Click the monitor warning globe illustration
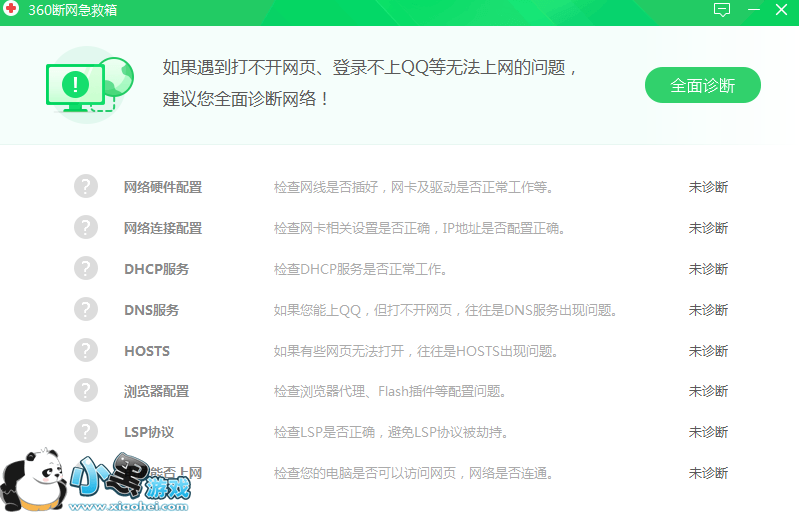The width and height of the screenshot is (799, 515). point(90,85)
